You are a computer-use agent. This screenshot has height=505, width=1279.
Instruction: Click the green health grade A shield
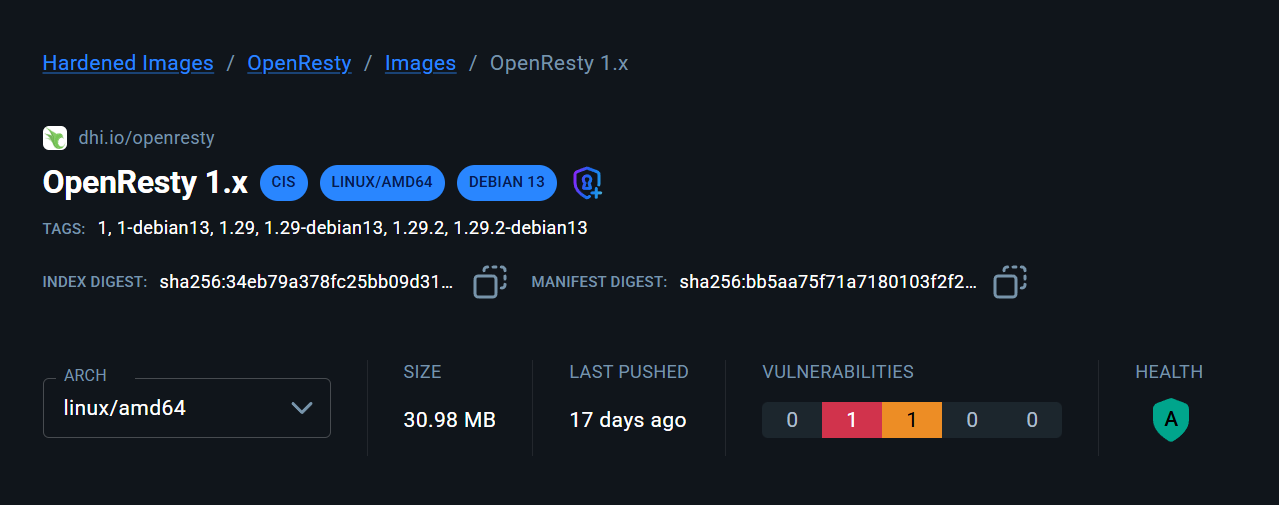pyautogui.click(x=1170, y=421)
